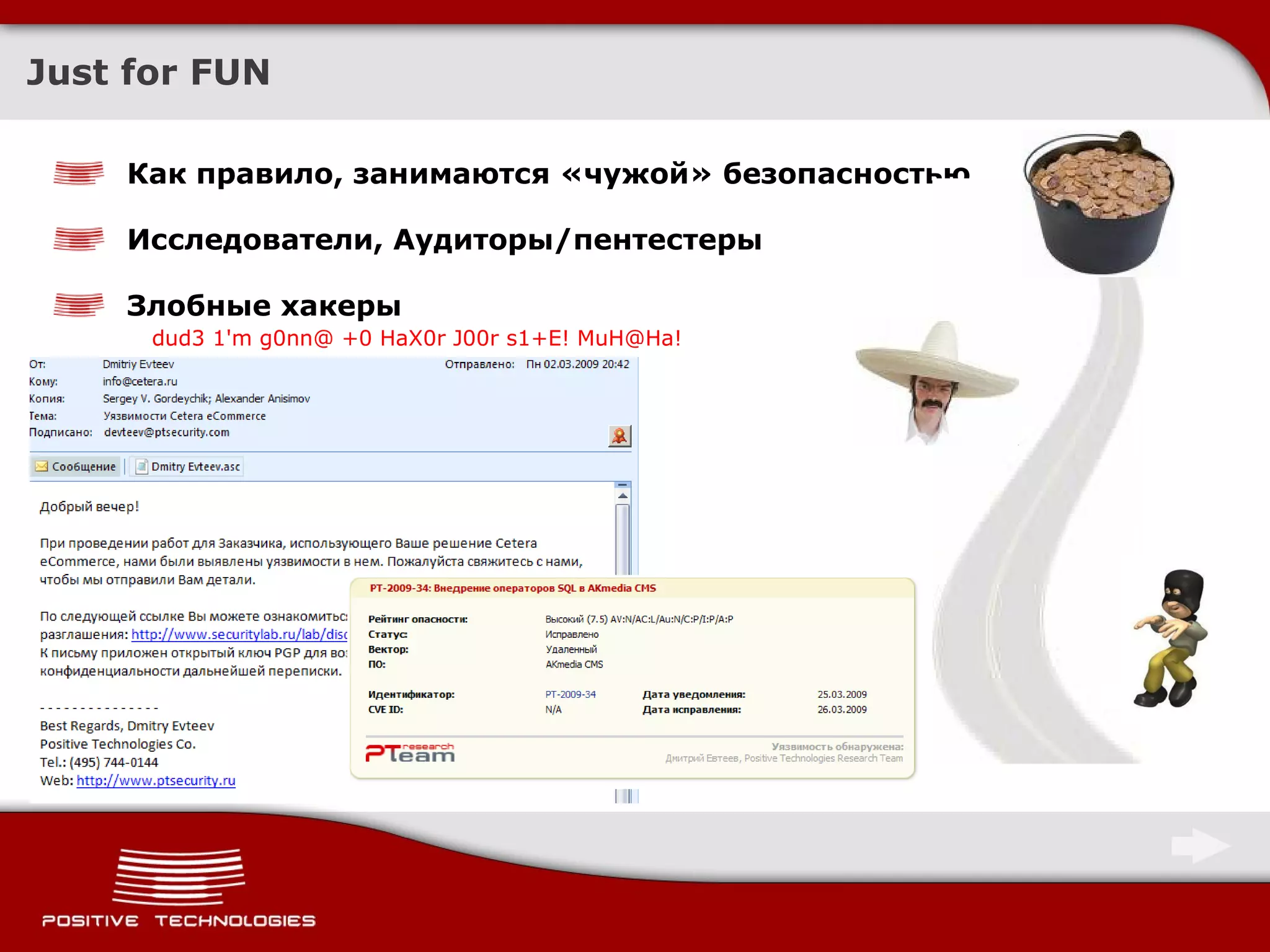Click the PT-2009-34 identifier link
This screenshot has height=952, width=1270.
tap(571, 694)
